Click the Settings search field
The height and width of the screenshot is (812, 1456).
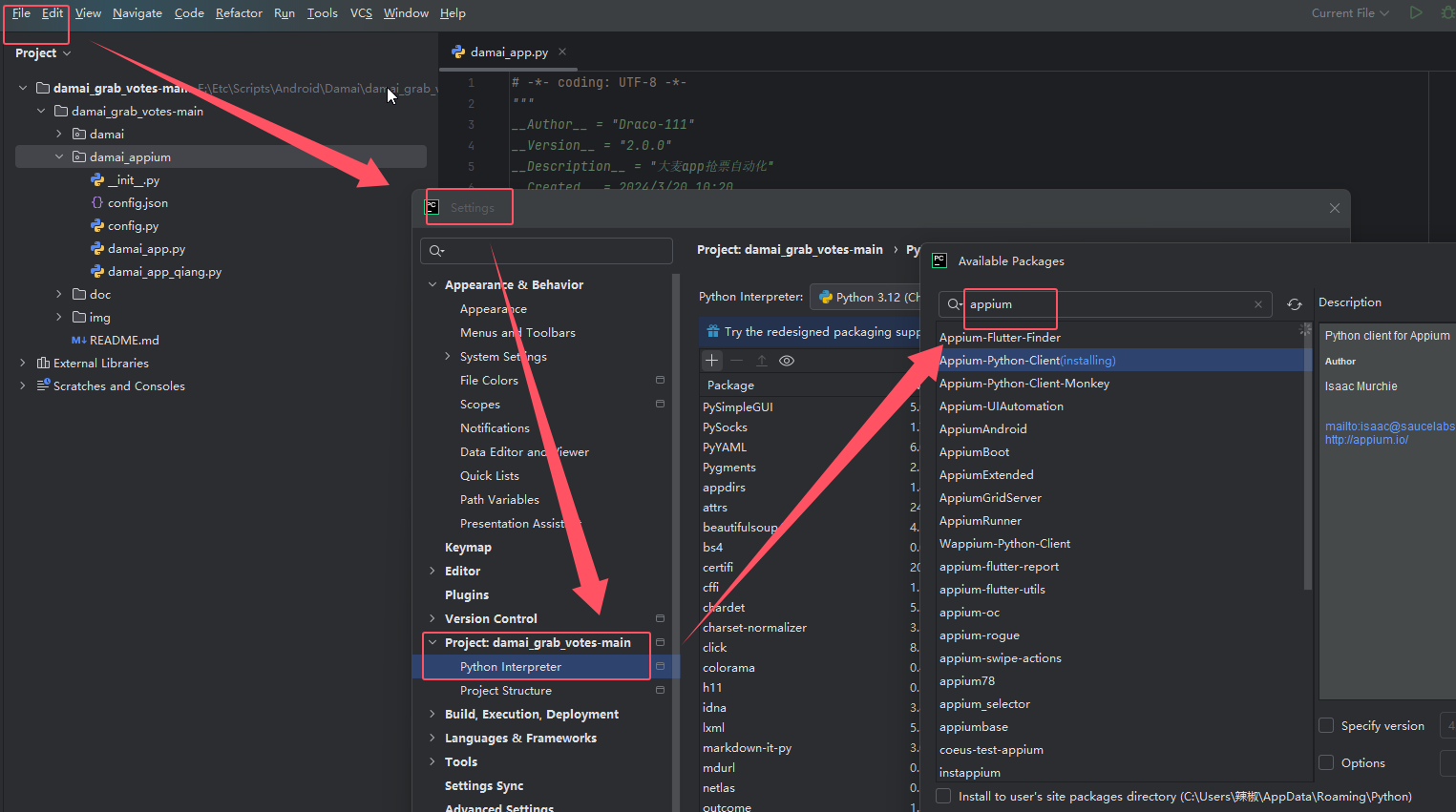coord(546,251)
